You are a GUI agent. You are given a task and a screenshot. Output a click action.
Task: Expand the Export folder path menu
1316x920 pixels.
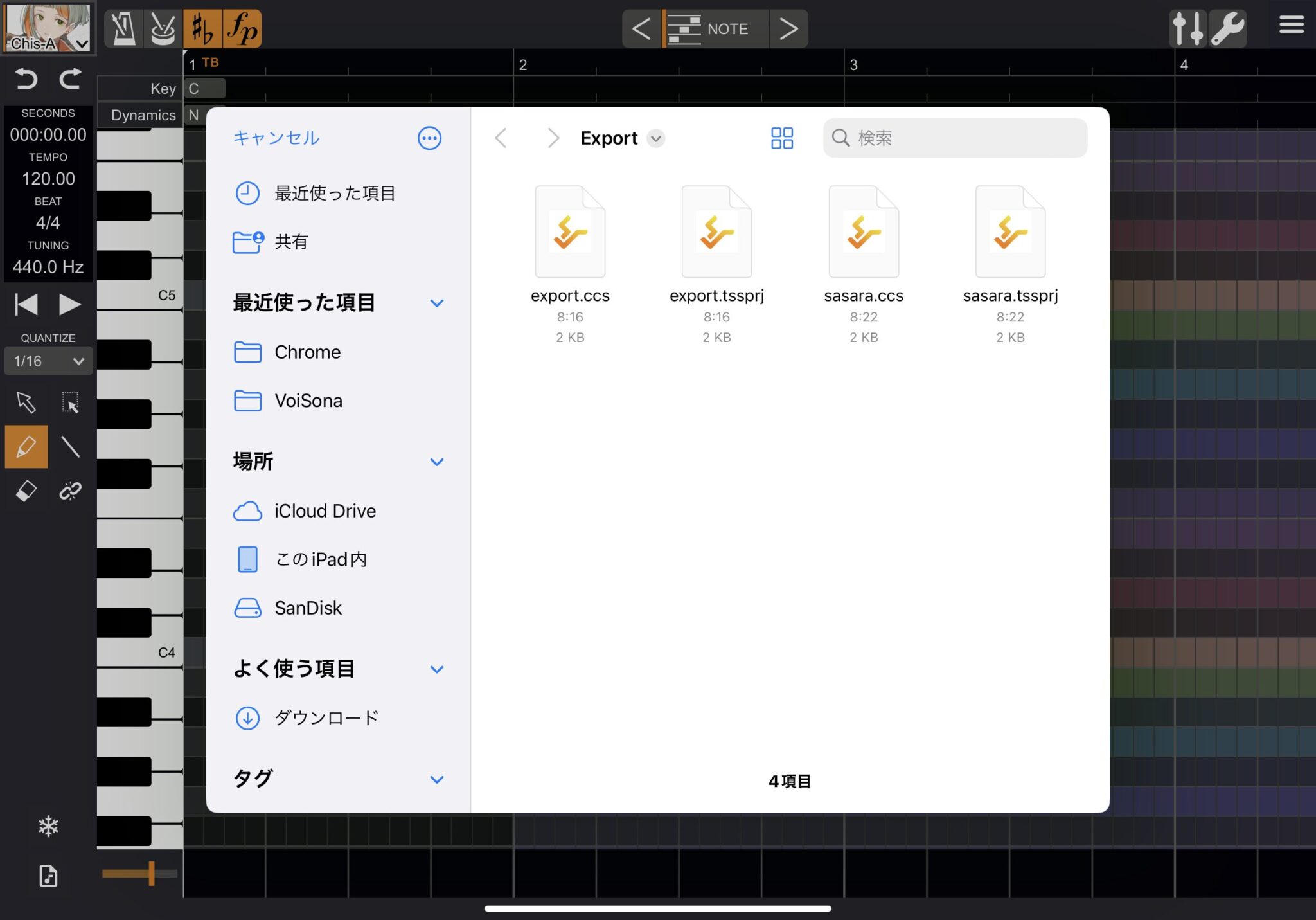pos(657,138)
